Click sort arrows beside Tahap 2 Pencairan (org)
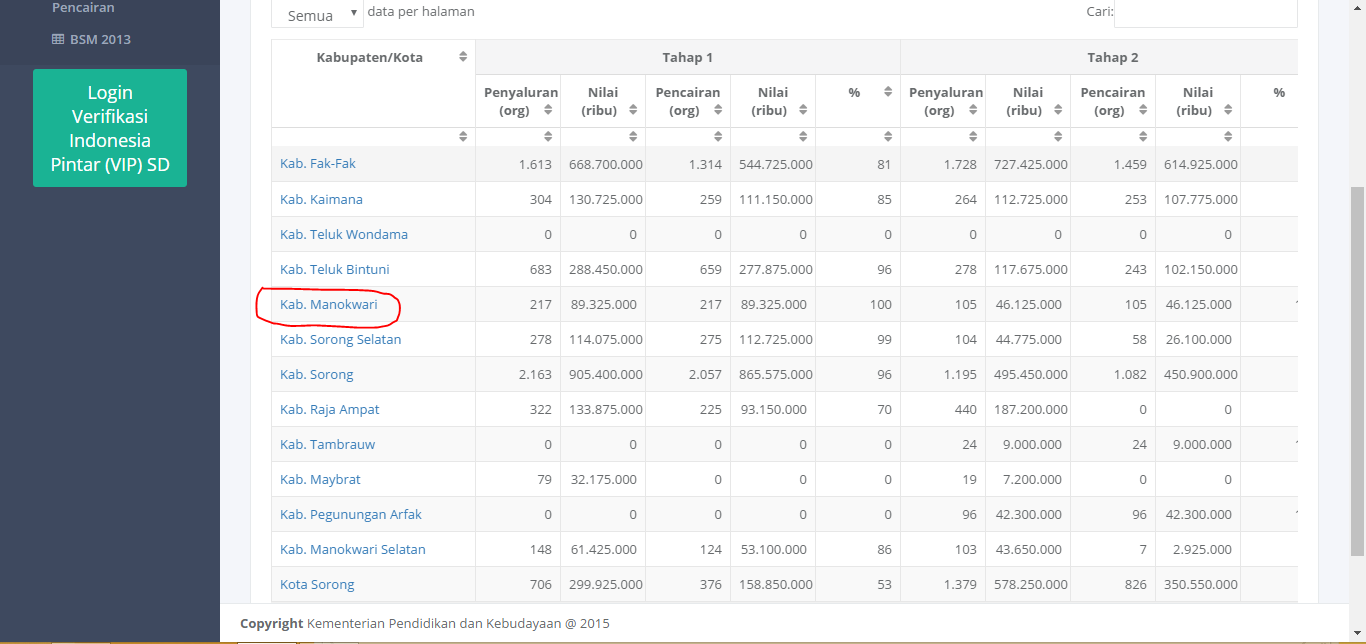Viewport: 1366px width, 644px height. (x=1143, y=110)
